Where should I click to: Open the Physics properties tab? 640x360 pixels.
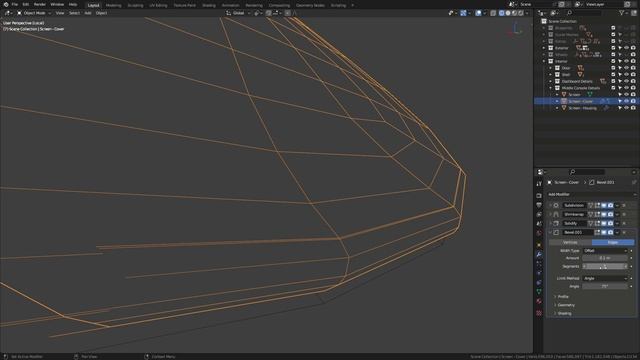click(539, 273)
